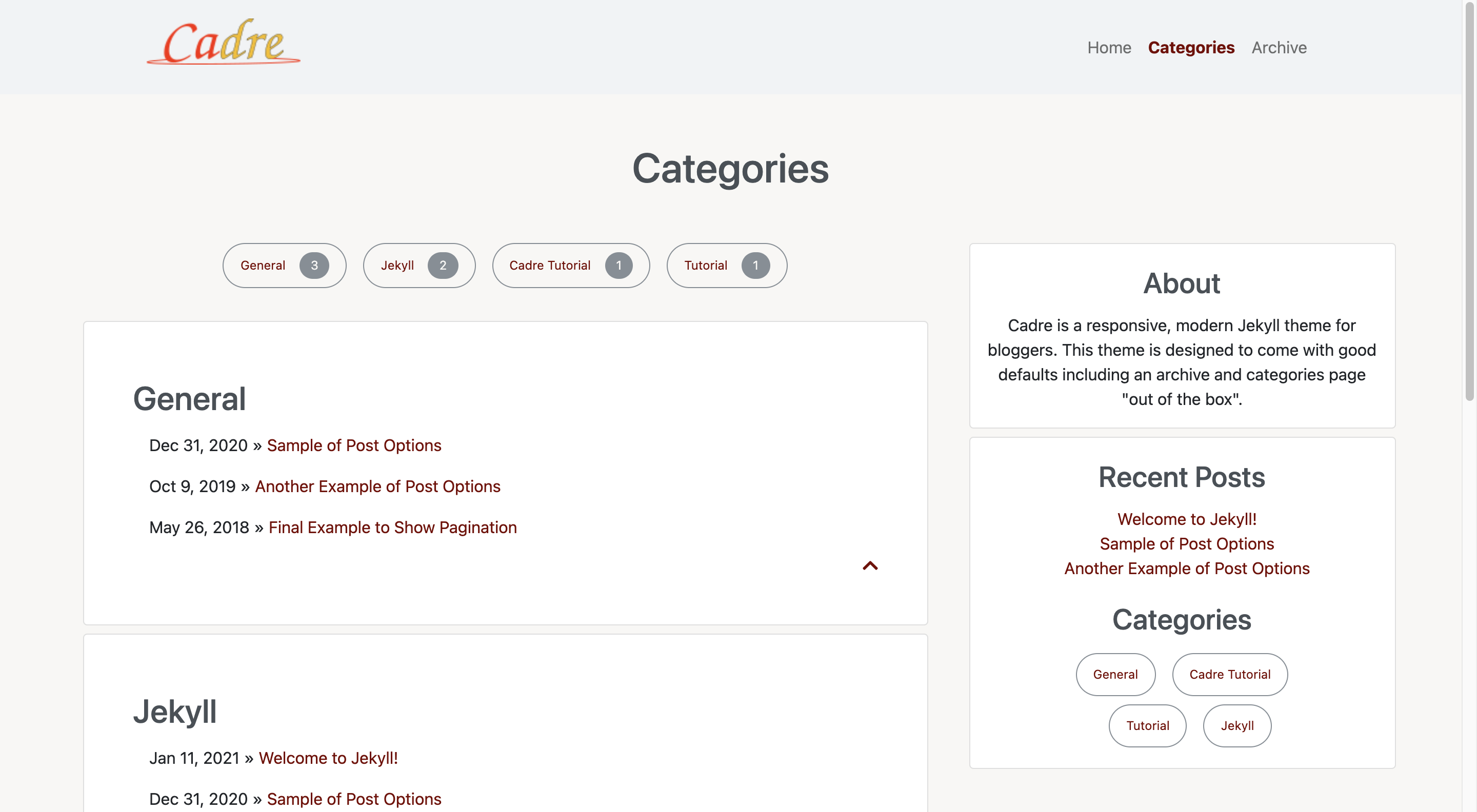The width and height of the screenshot is (1477, 812).
Task: Click the Cadre logo
Action: (224, 42)
